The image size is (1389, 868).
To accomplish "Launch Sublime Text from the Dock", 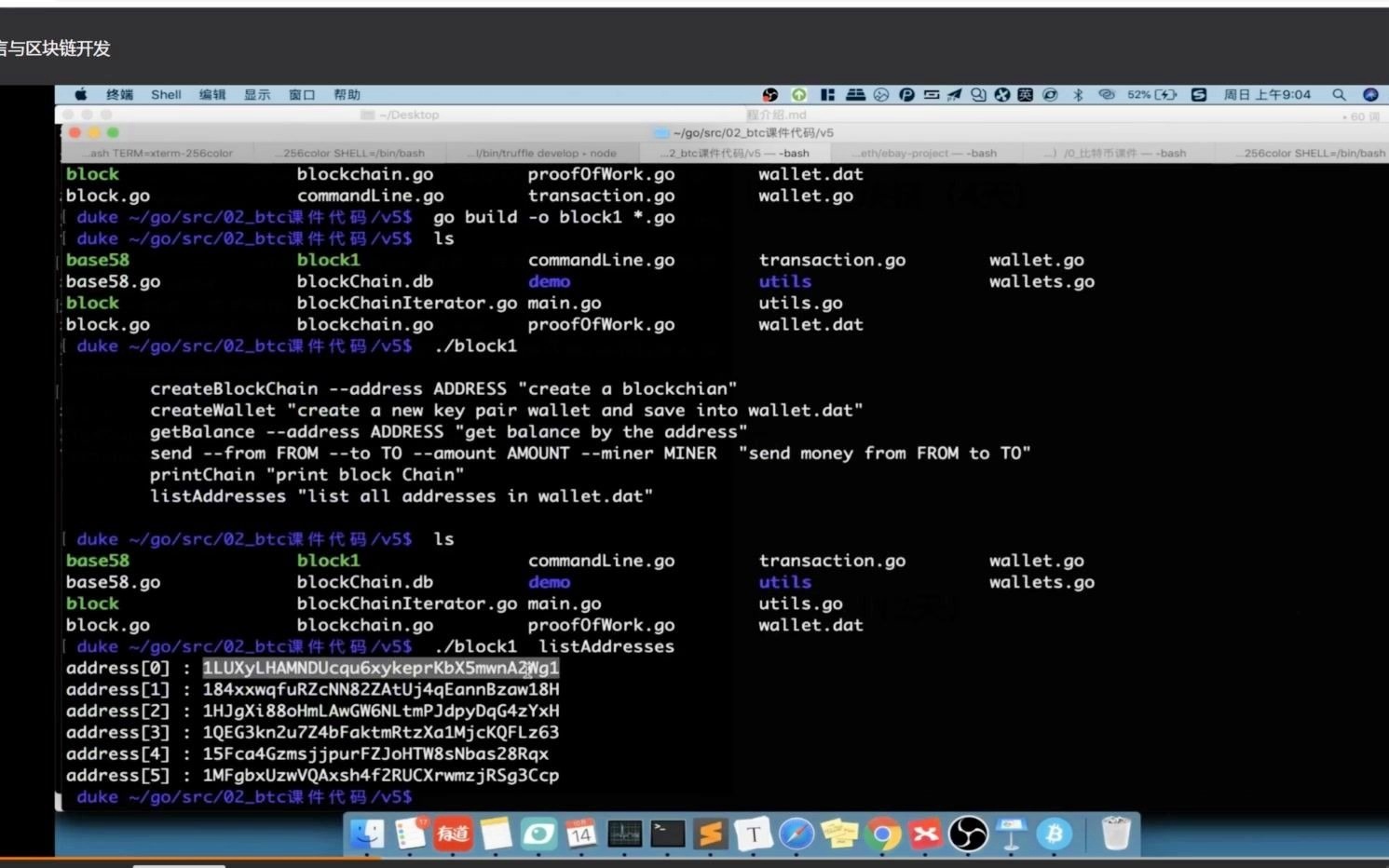I will (710, 834).
